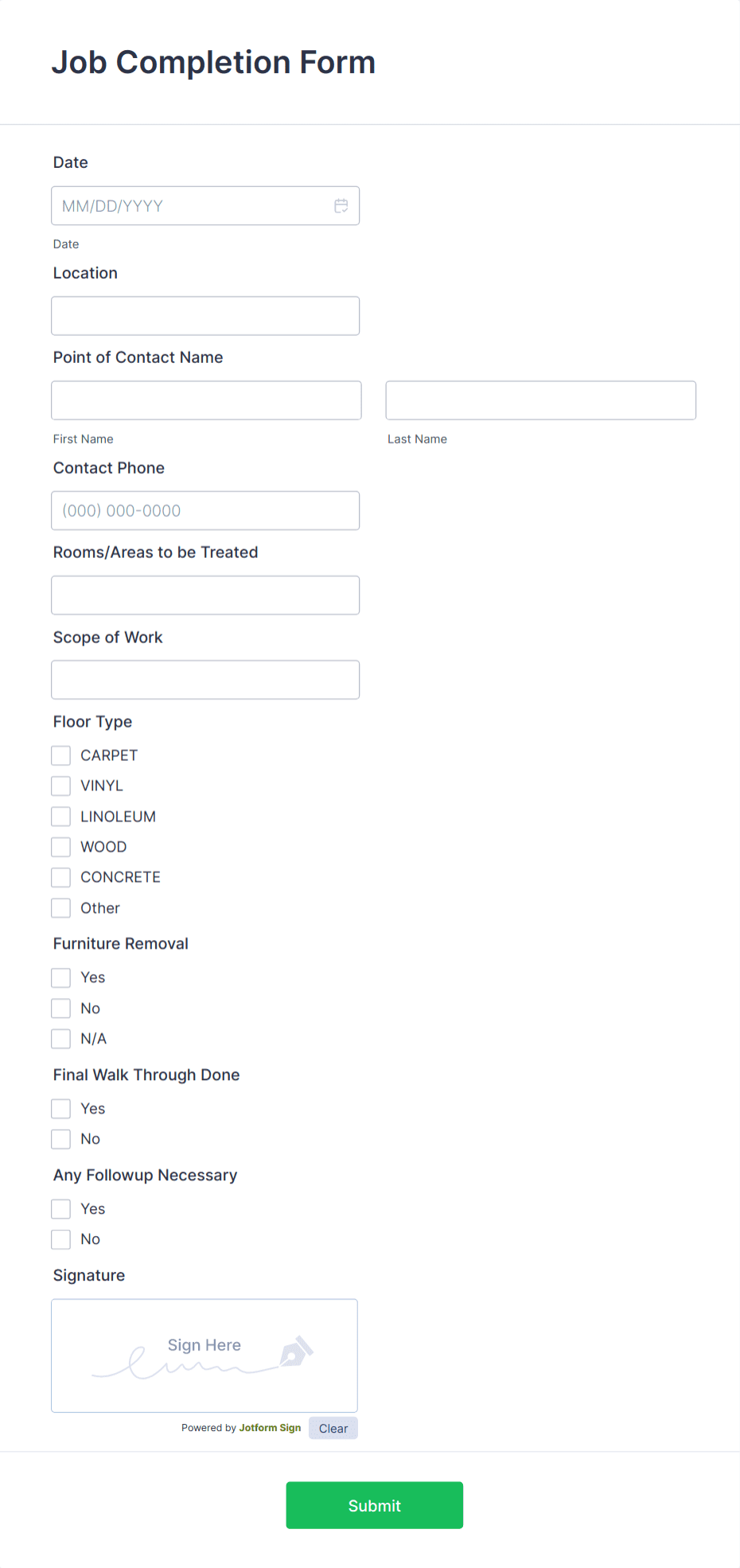Select Yes for Furniture Removal
The image size is (740, 1568).
[60, 977]
